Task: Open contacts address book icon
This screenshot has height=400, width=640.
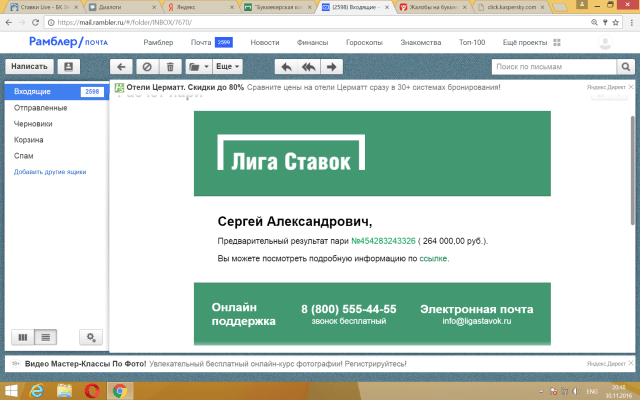Action: [x=69, y=67]
